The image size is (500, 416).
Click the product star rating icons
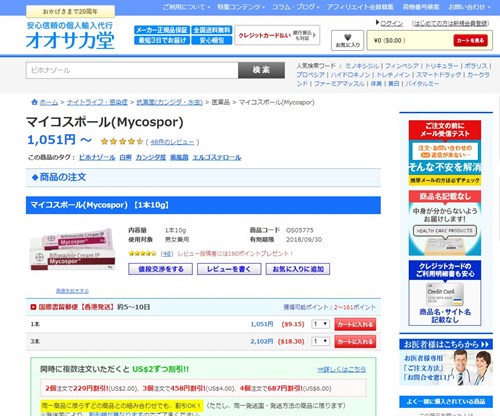point(122,142)
